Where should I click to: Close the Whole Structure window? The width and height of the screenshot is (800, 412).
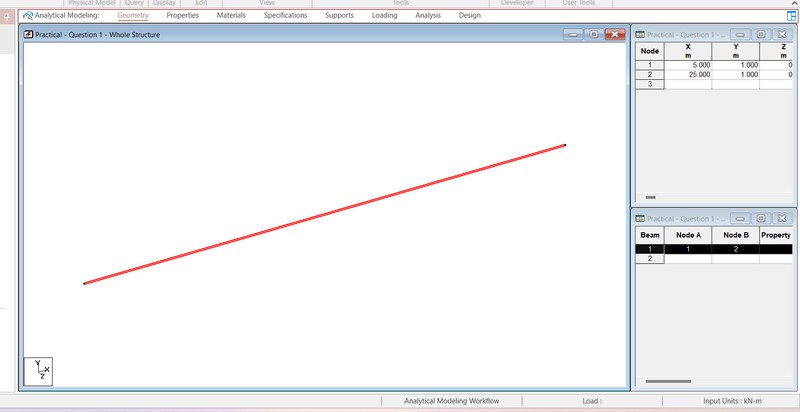(615, 35)
